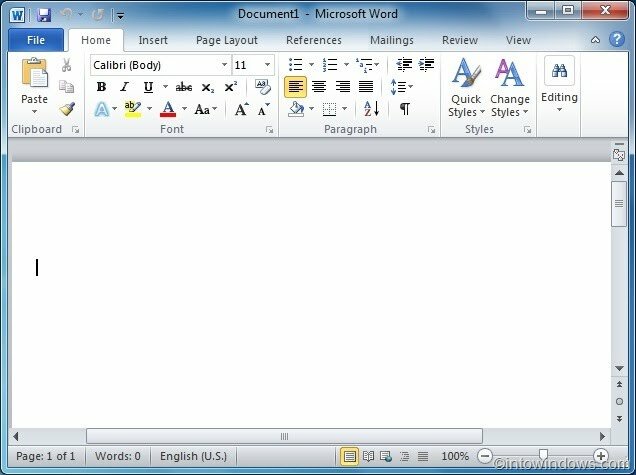Open the Font Color dropdown arrow

185,109
